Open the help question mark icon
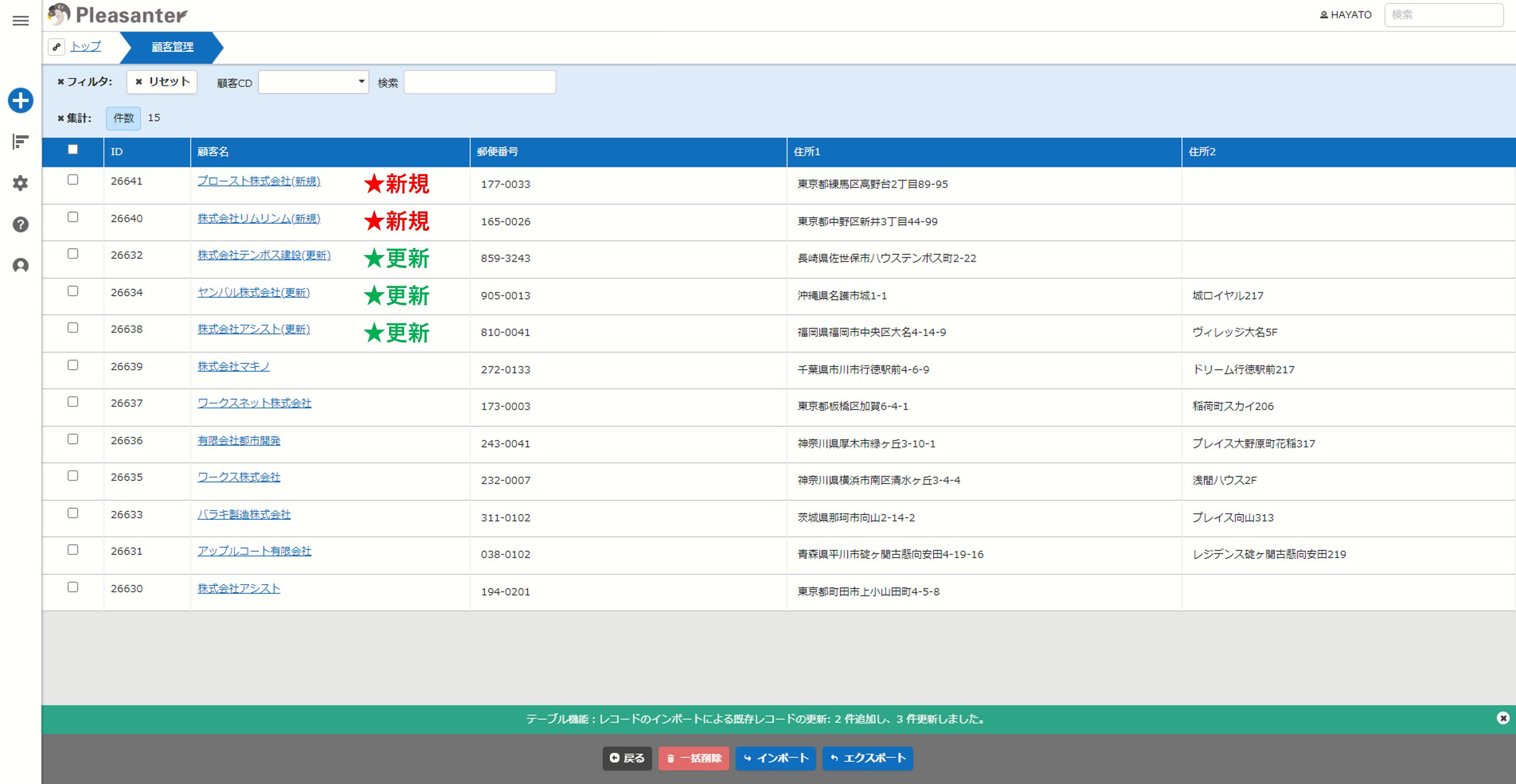Viewport: 1516px width, 784px height. 21,224
